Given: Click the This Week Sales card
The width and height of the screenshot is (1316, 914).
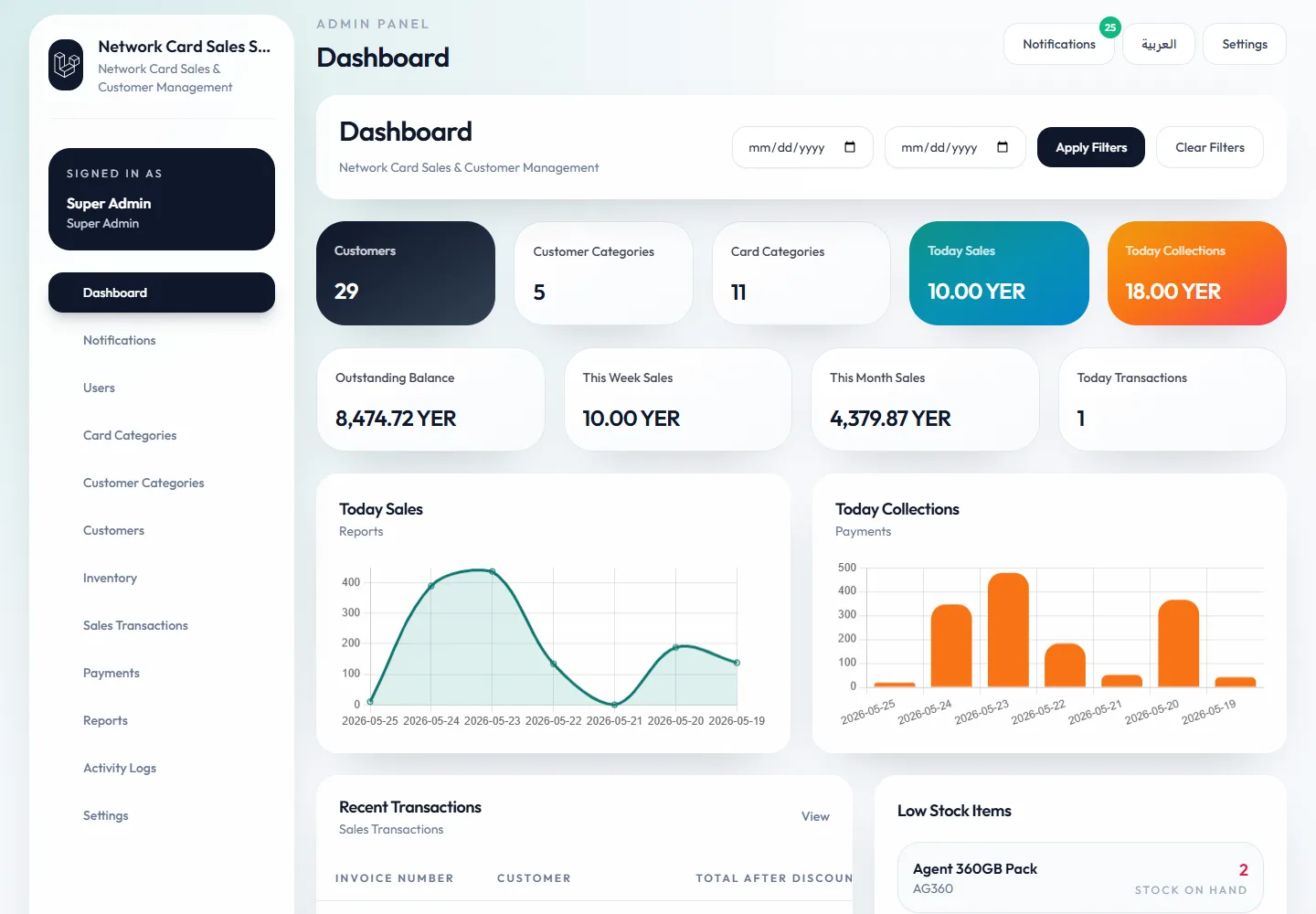Looking at the screenshot, I should click(x=678, y=399).
